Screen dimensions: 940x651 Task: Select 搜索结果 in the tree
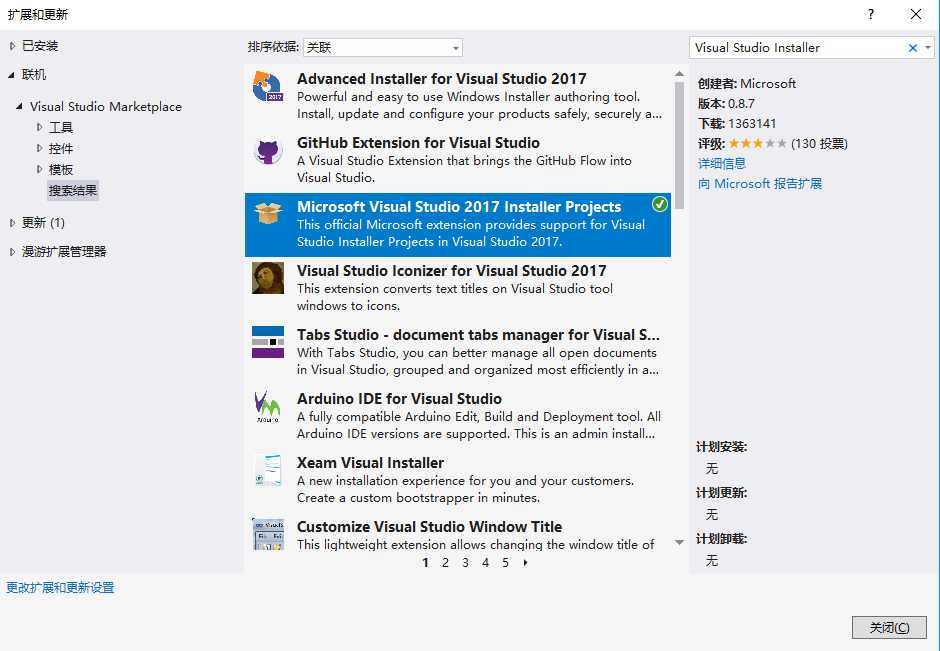pyautogui.click(x=73, y=191)
